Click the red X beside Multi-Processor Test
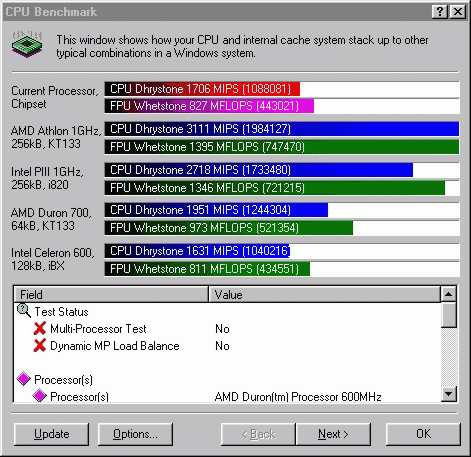Screen dimensions: 471x457 [39, 328]
